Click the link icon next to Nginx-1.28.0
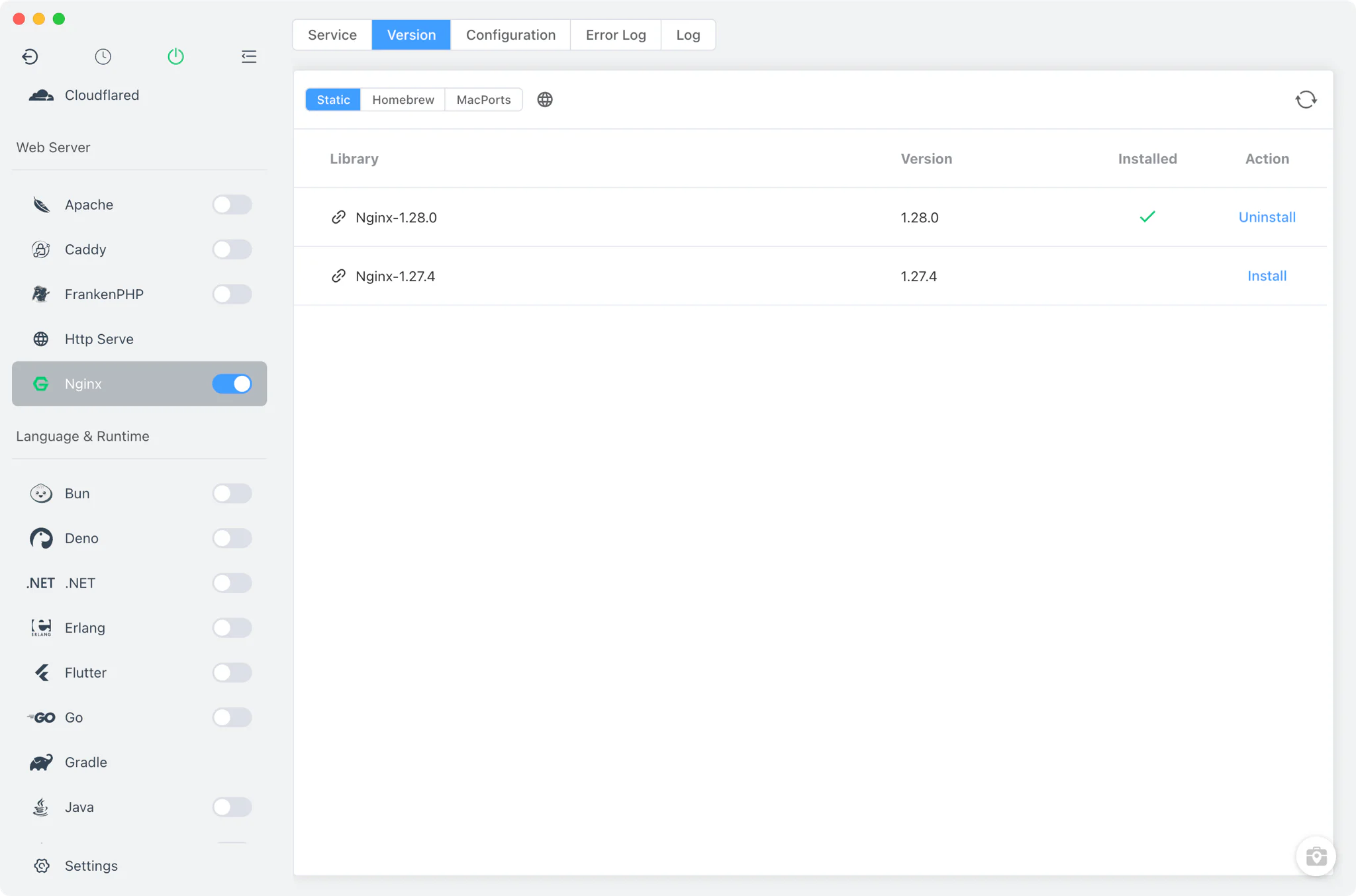The width and height of the screenshot is (1356, 896). coord(338,217)
